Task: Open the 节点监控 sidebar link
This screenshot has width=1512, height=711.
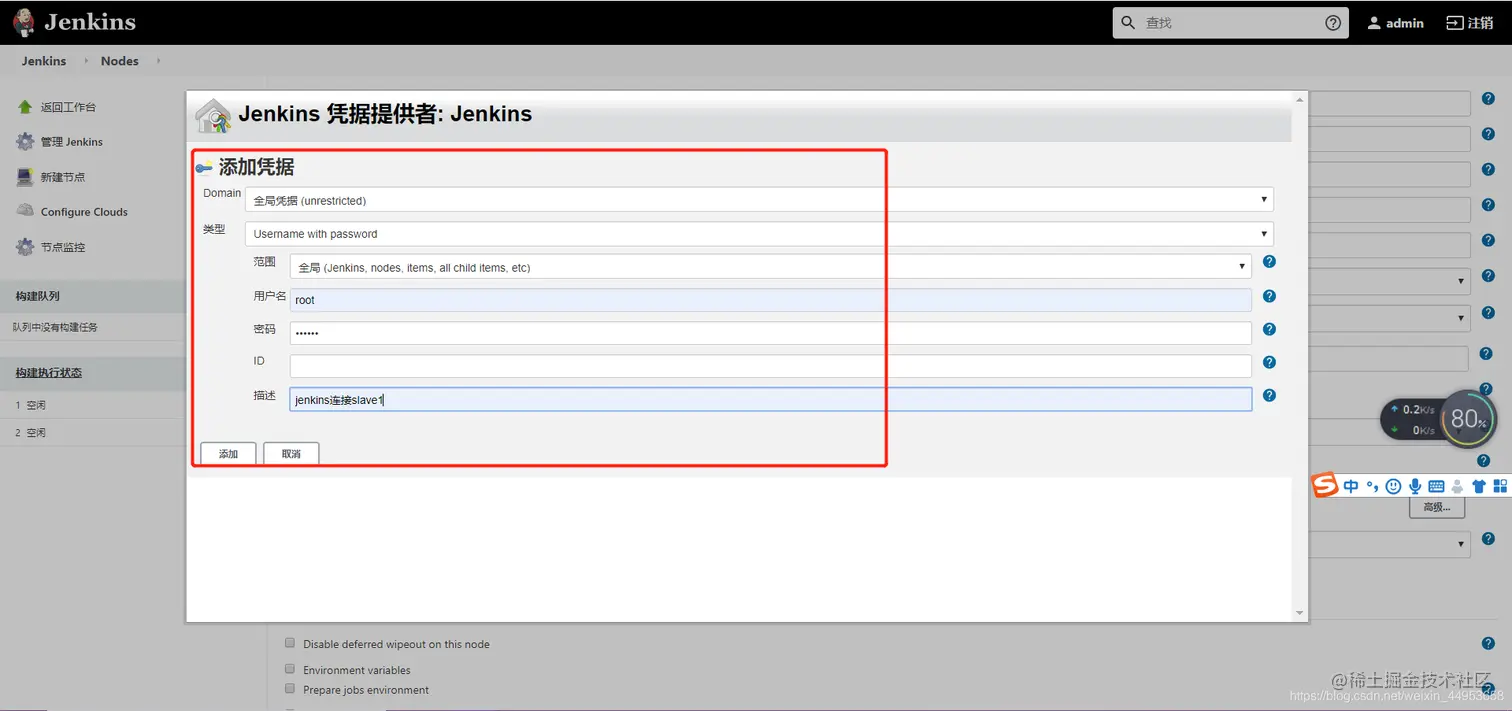Action: (63, 247)
